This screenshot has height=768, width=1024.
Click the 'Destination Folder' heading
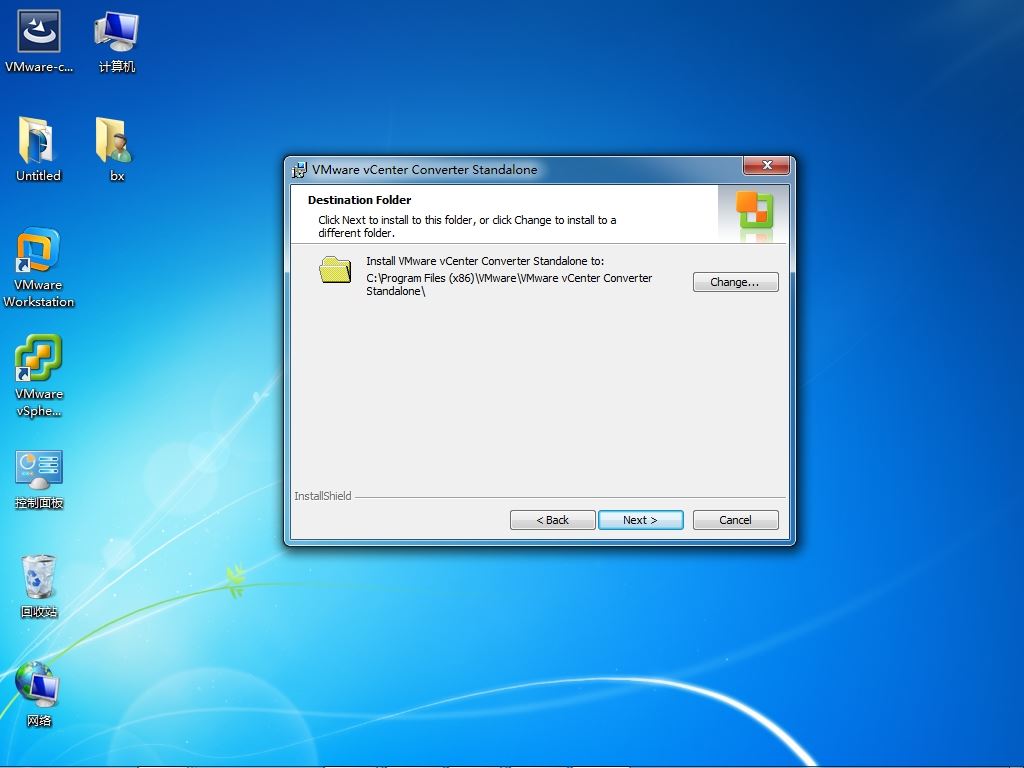(x=359, y=200)
